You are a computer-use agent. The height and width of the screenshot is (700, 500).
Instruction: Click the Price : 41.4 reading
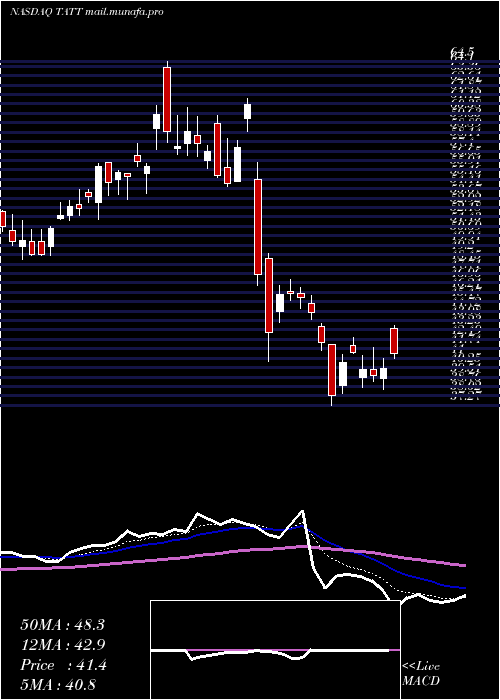(63, 665)
